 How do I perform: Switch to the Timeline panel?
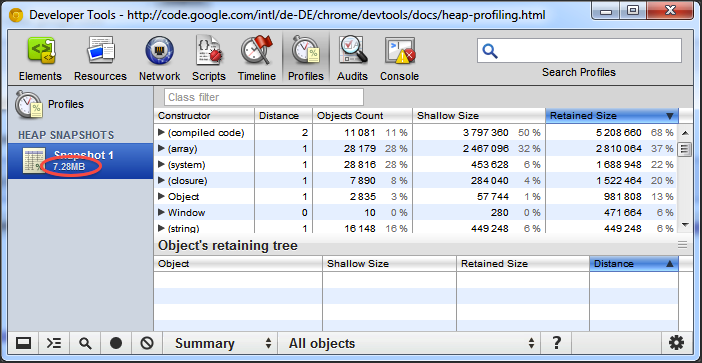point(257,58)
